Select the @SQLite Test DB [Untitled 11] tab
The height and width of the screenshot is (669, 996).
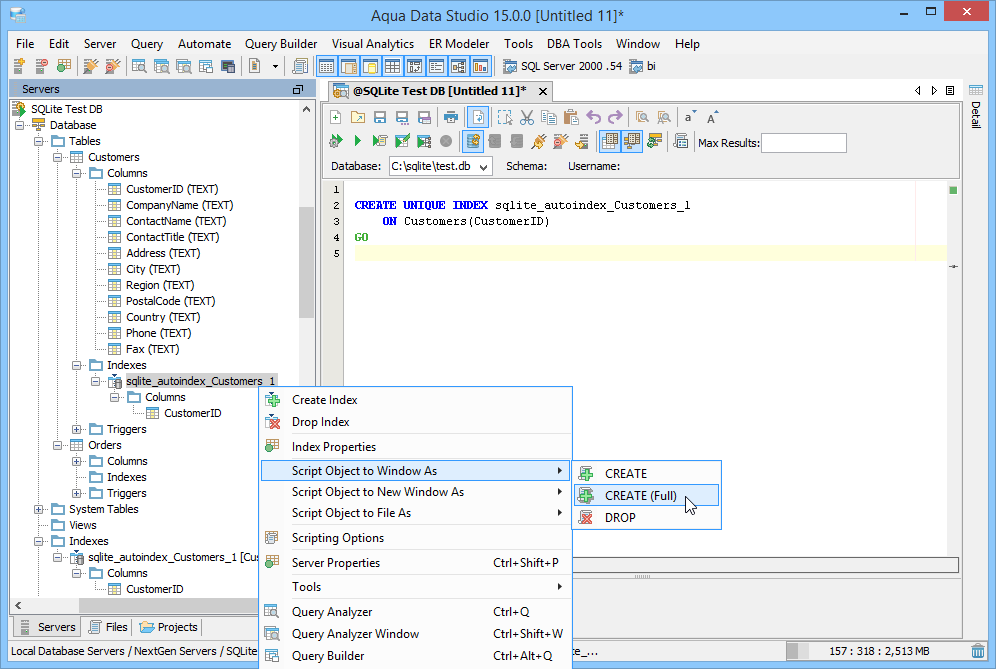(440, 91)
